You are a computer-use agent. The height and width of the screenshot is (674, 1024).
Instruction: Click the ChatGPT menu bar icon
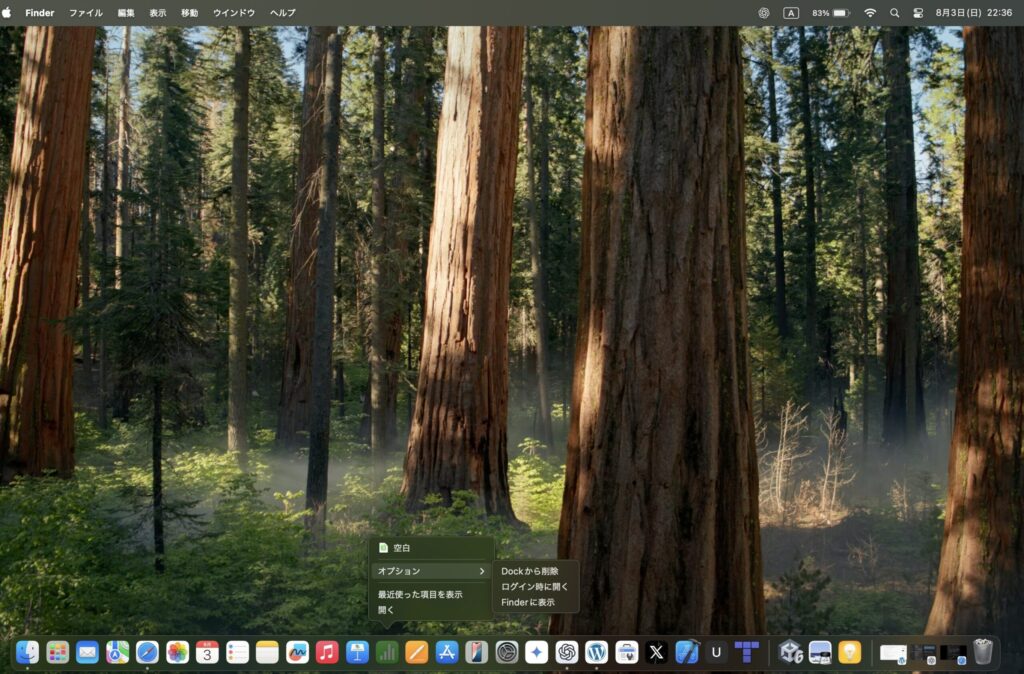[763, 12]
